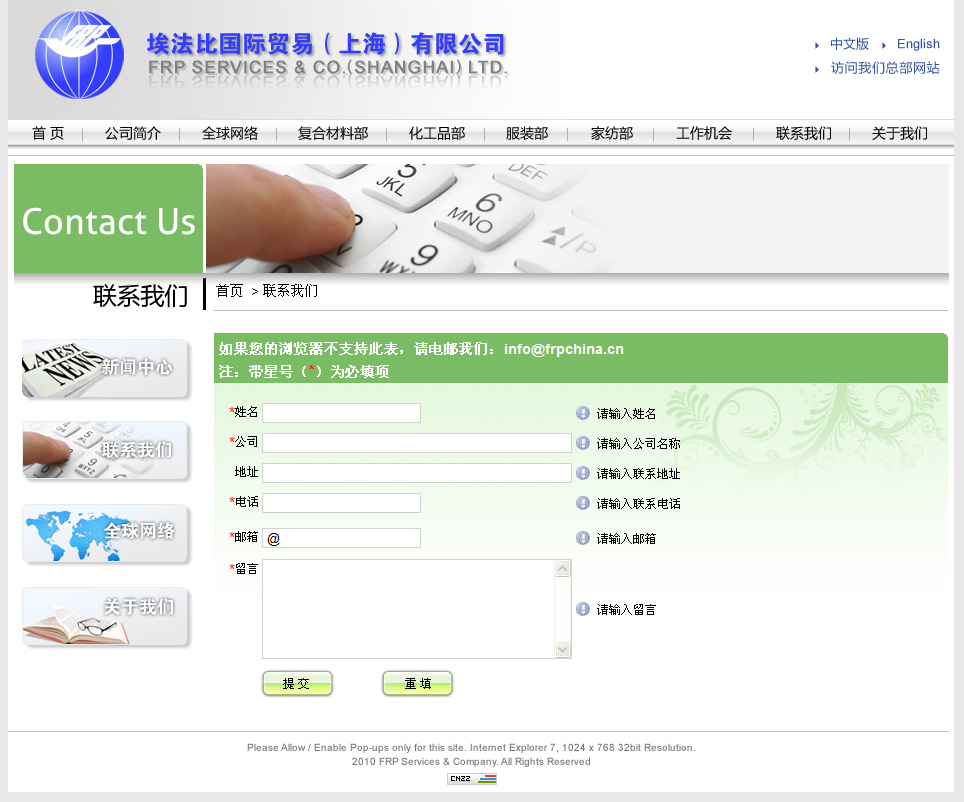
Task: Click info icon beside 请输入联系地址
Action: [x=583, y=474]
